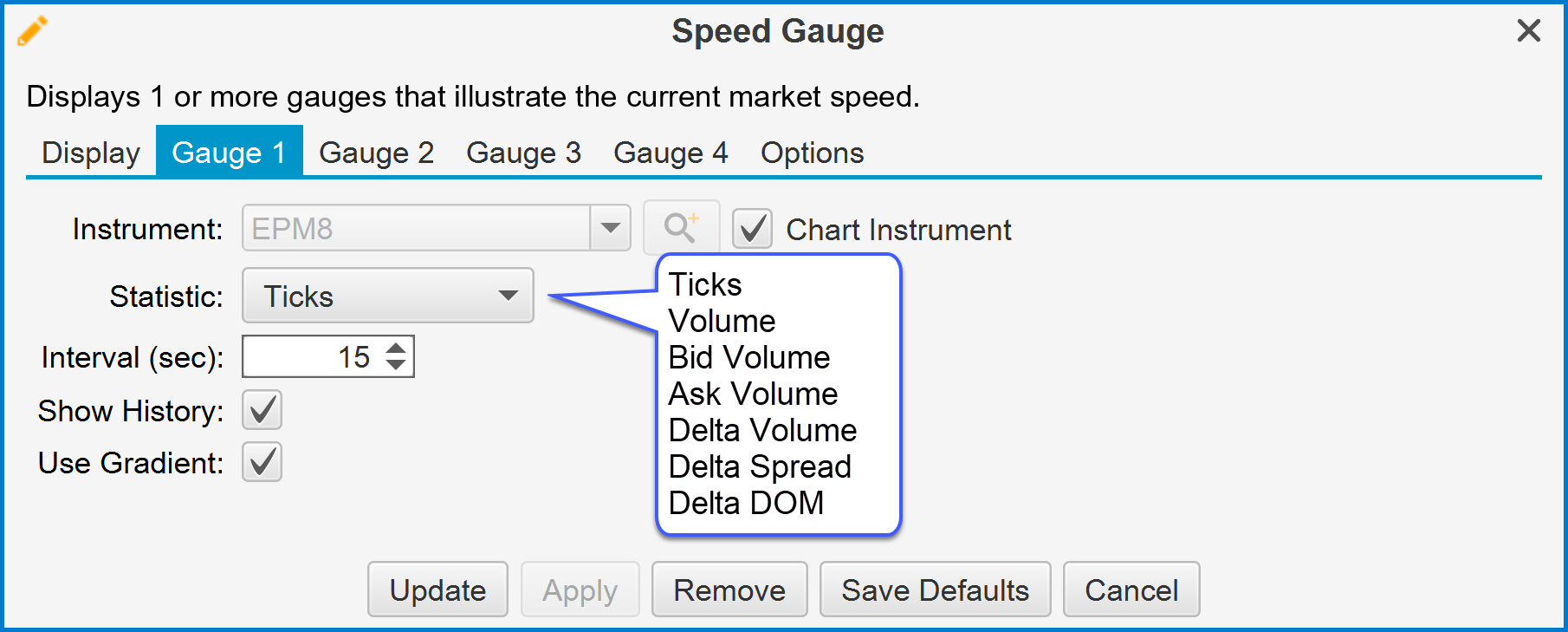Open the Gauge 2 tab
This screenshot has height=632, width=1568.
coord(376,153)
